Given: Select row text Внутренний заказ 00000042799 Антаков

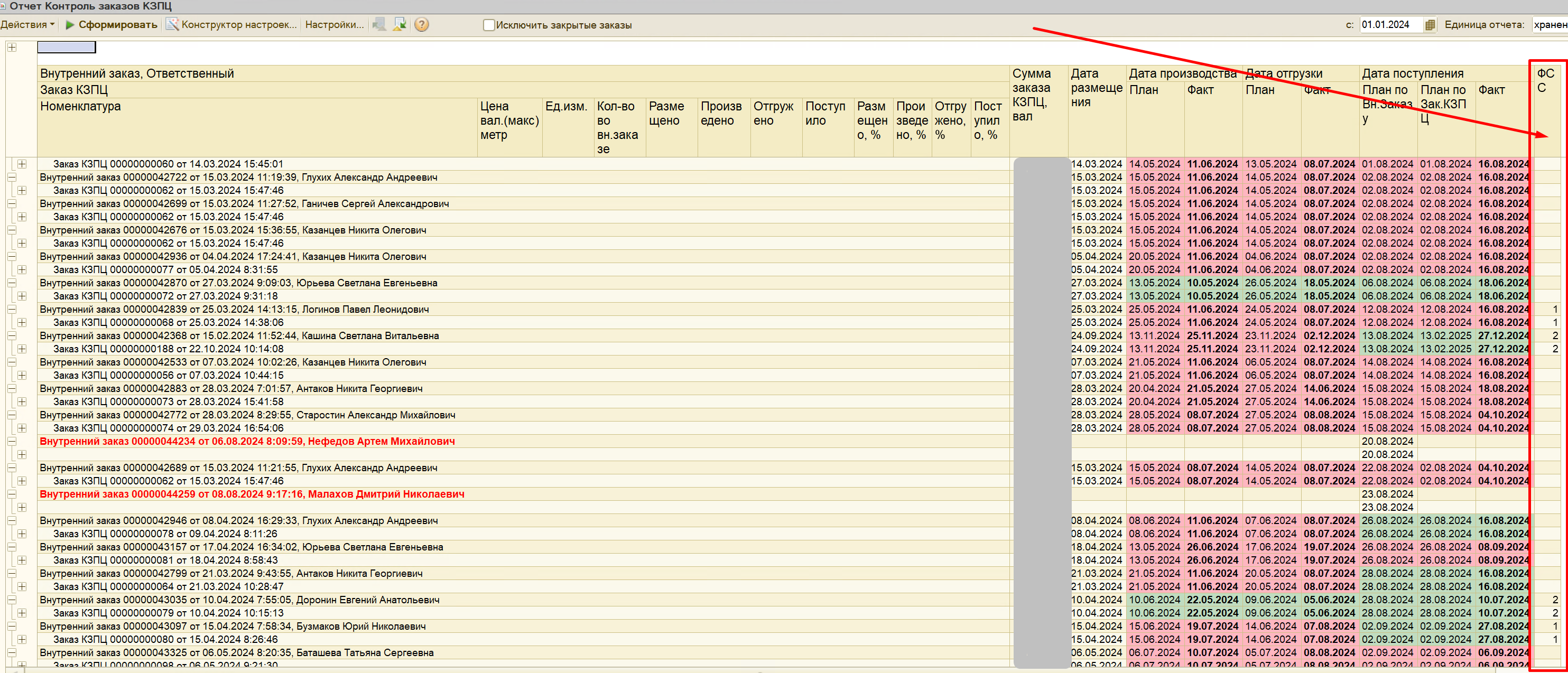Looking at the screenshot, I should pyautogui.click(x=231, y=573).
